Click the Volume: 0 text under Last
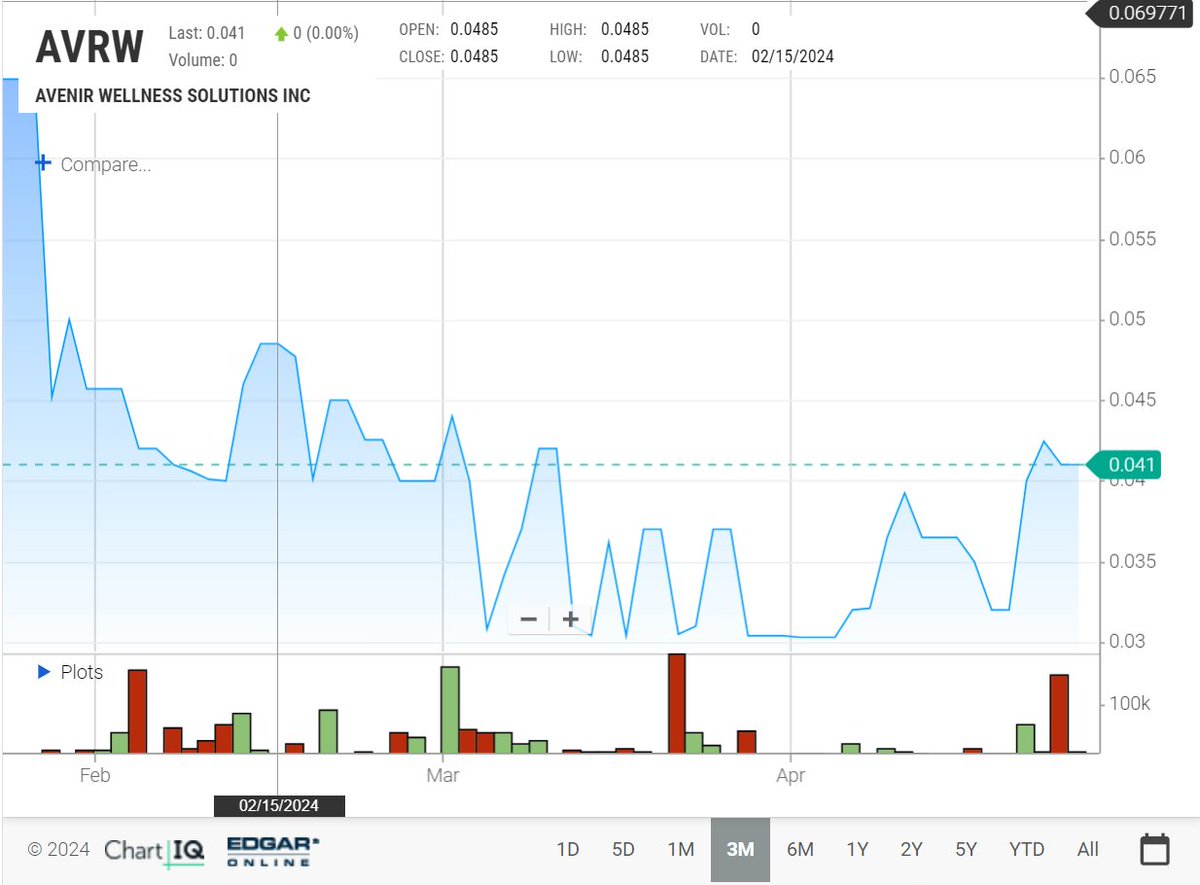The image size is (1200, 885). 203,60
